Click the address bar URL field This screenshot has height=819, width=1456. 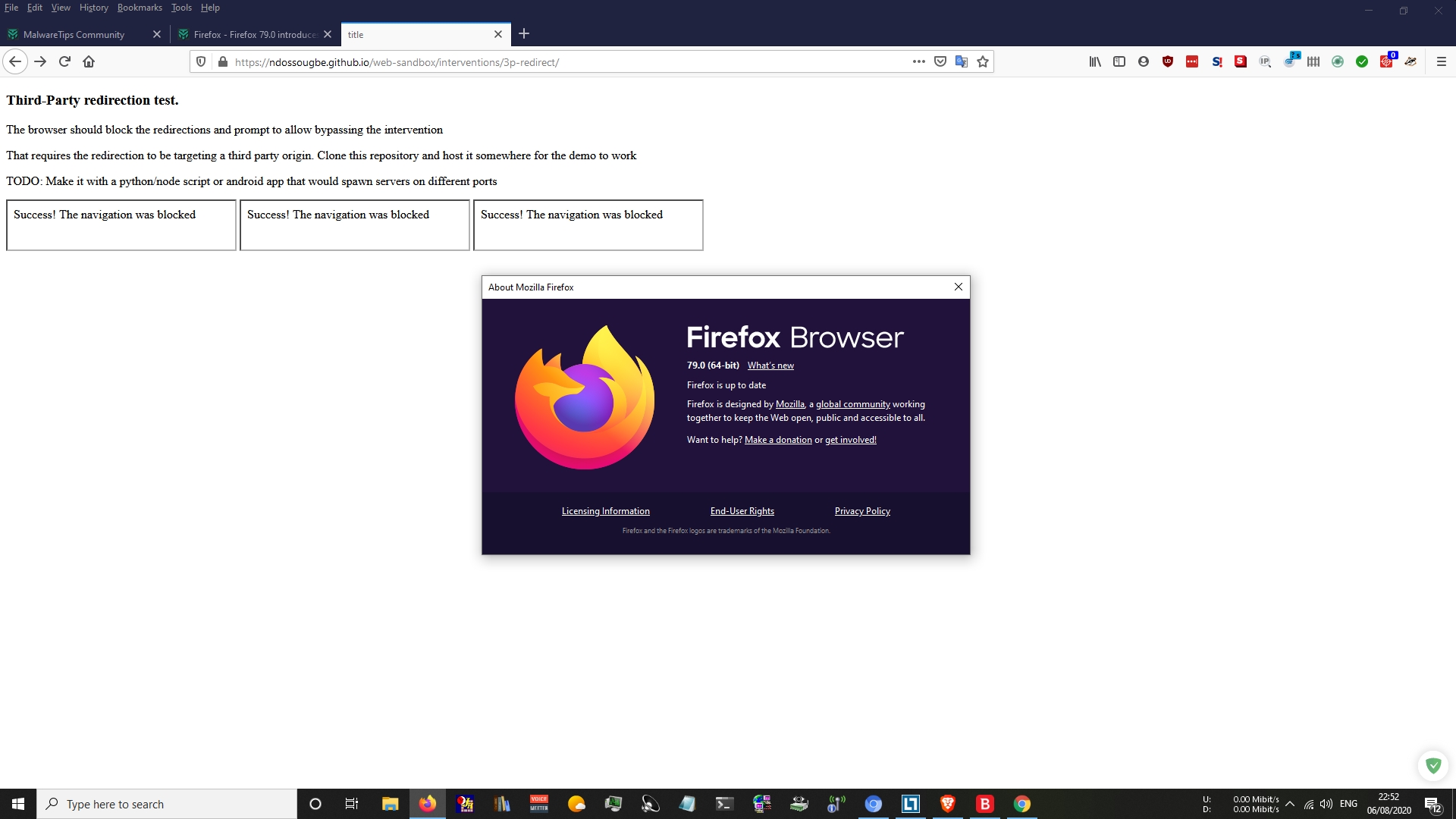(x=561, y=62)
